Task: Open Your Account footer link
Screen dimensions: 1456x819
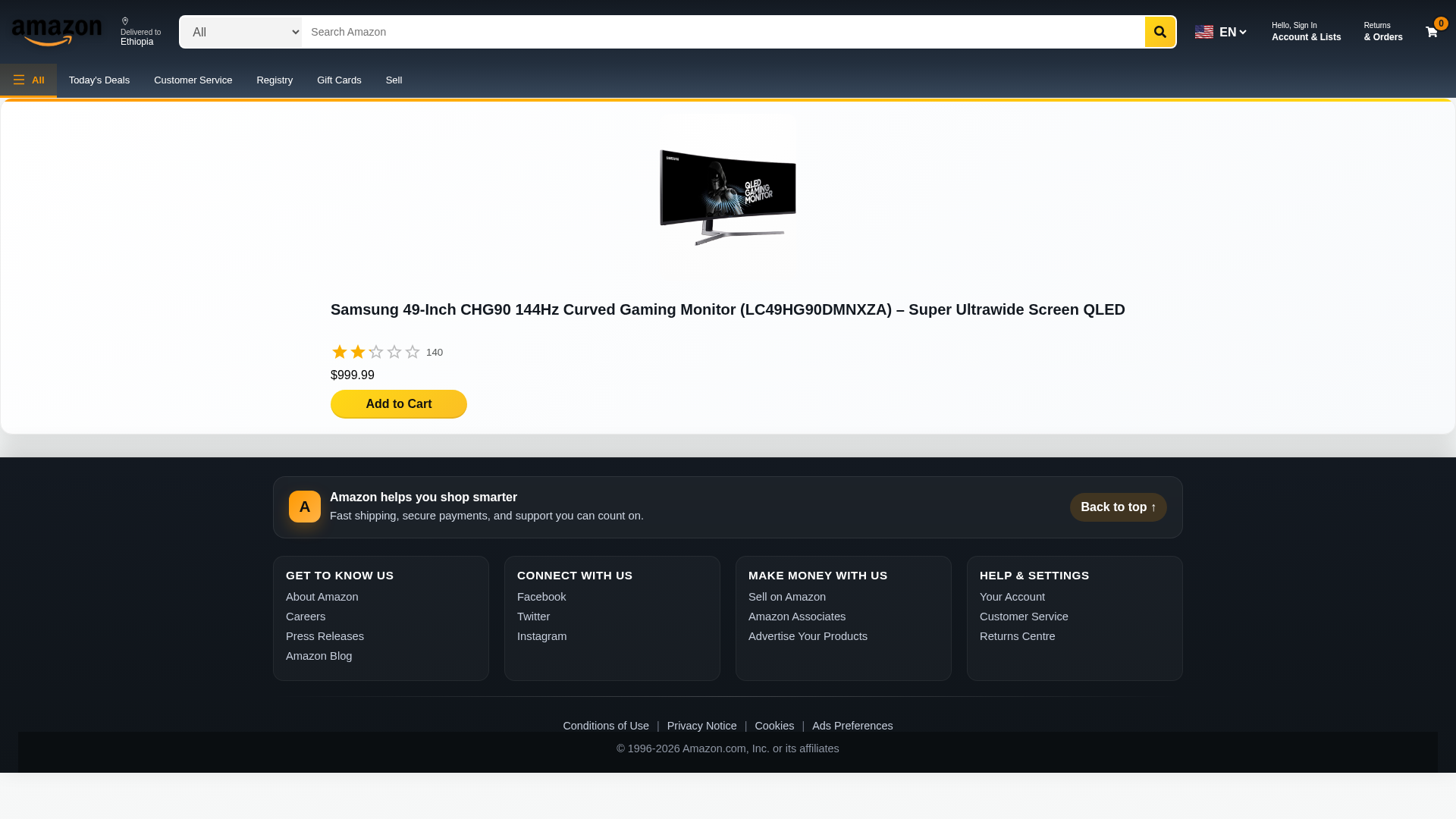Action: pos(1012,597)
